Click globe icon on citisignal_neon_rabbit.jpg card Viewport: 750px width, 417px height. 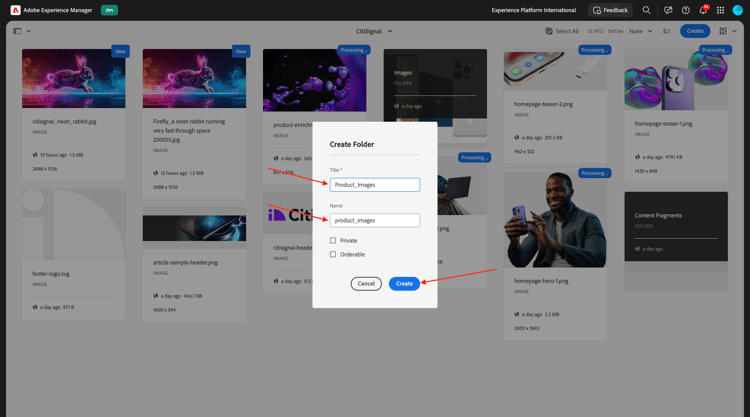(x=35, y=155)
